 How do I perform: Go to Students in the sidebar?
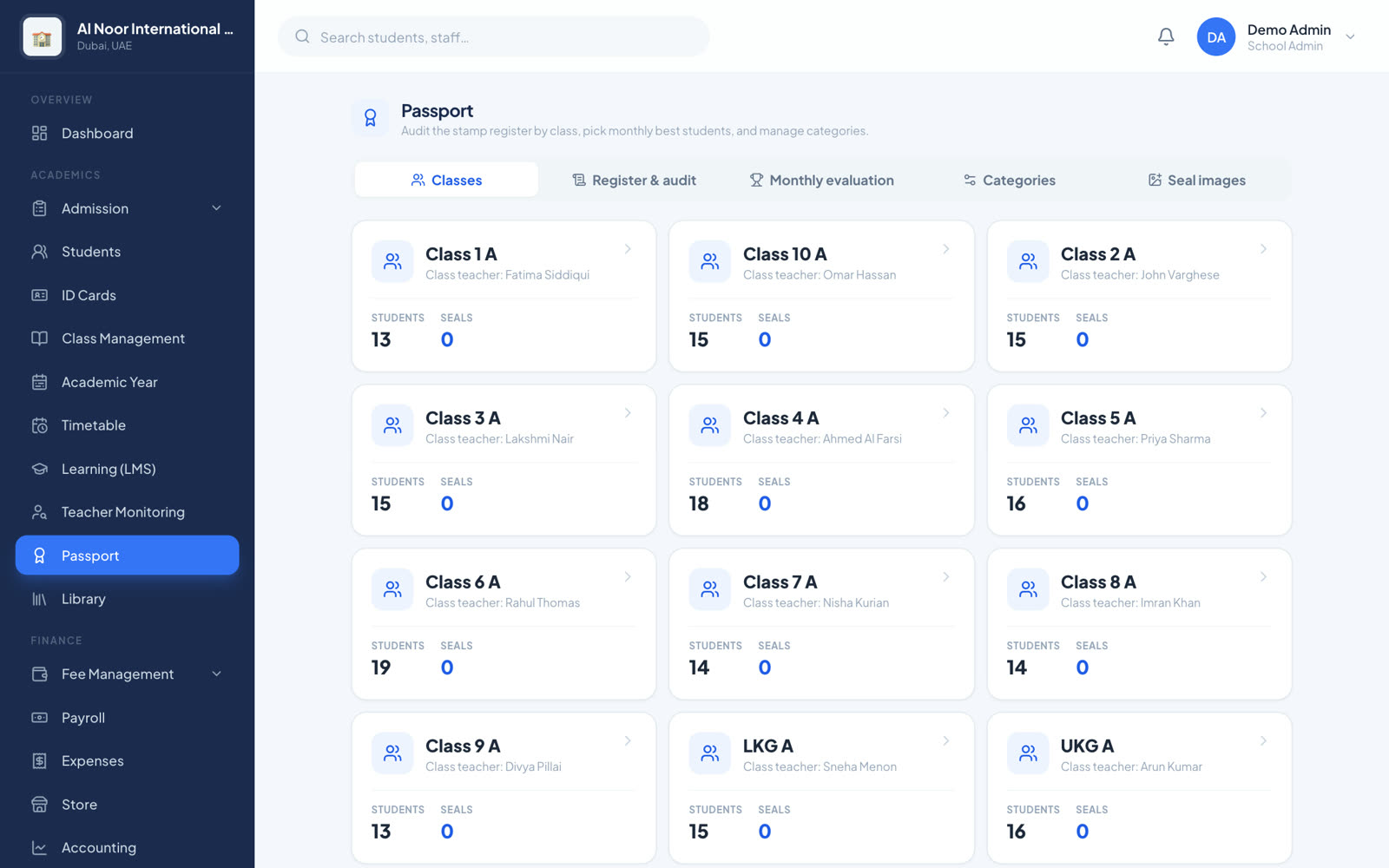click(x=127, y=252)
